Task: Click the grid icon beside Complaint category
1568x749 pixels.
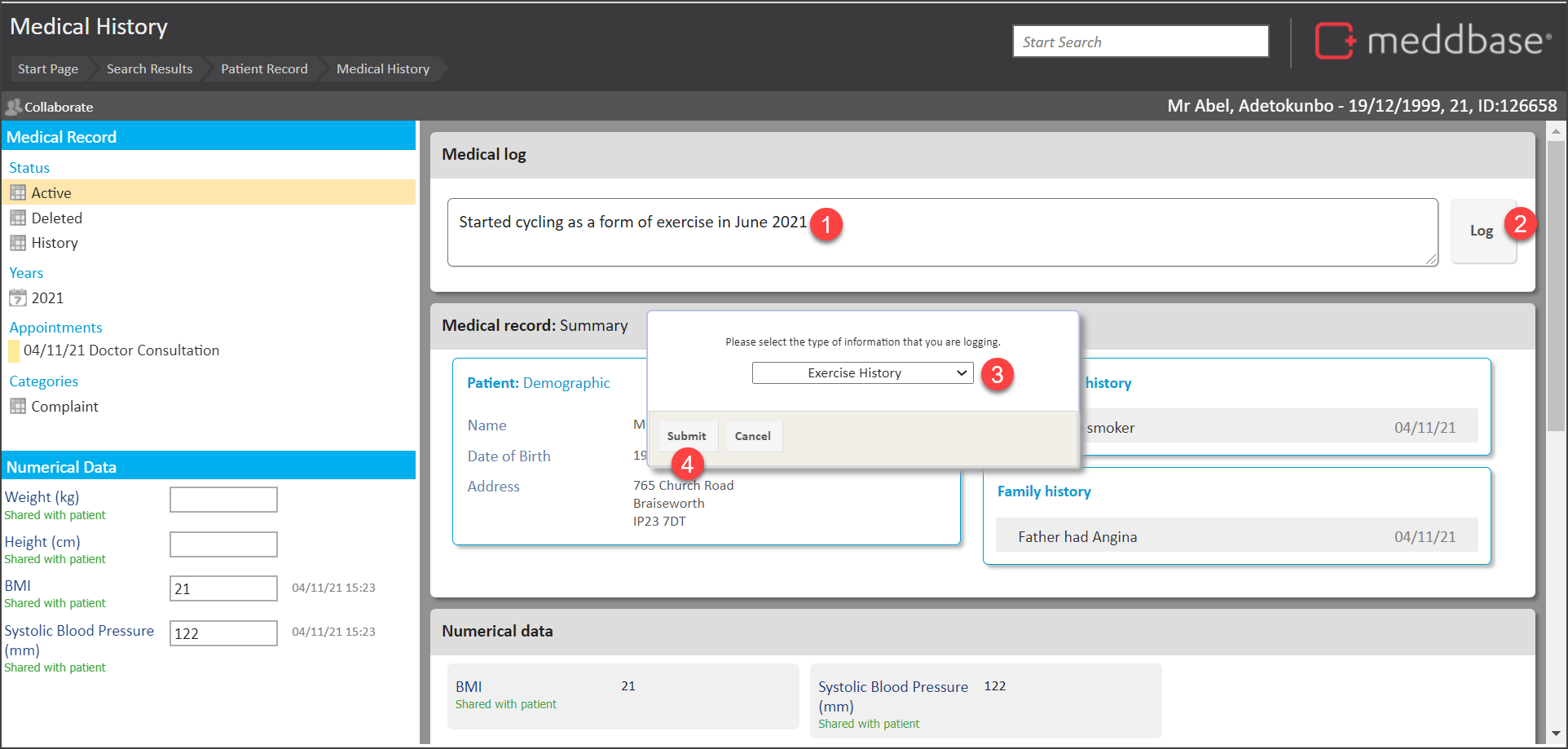Action: pos(18,407)
